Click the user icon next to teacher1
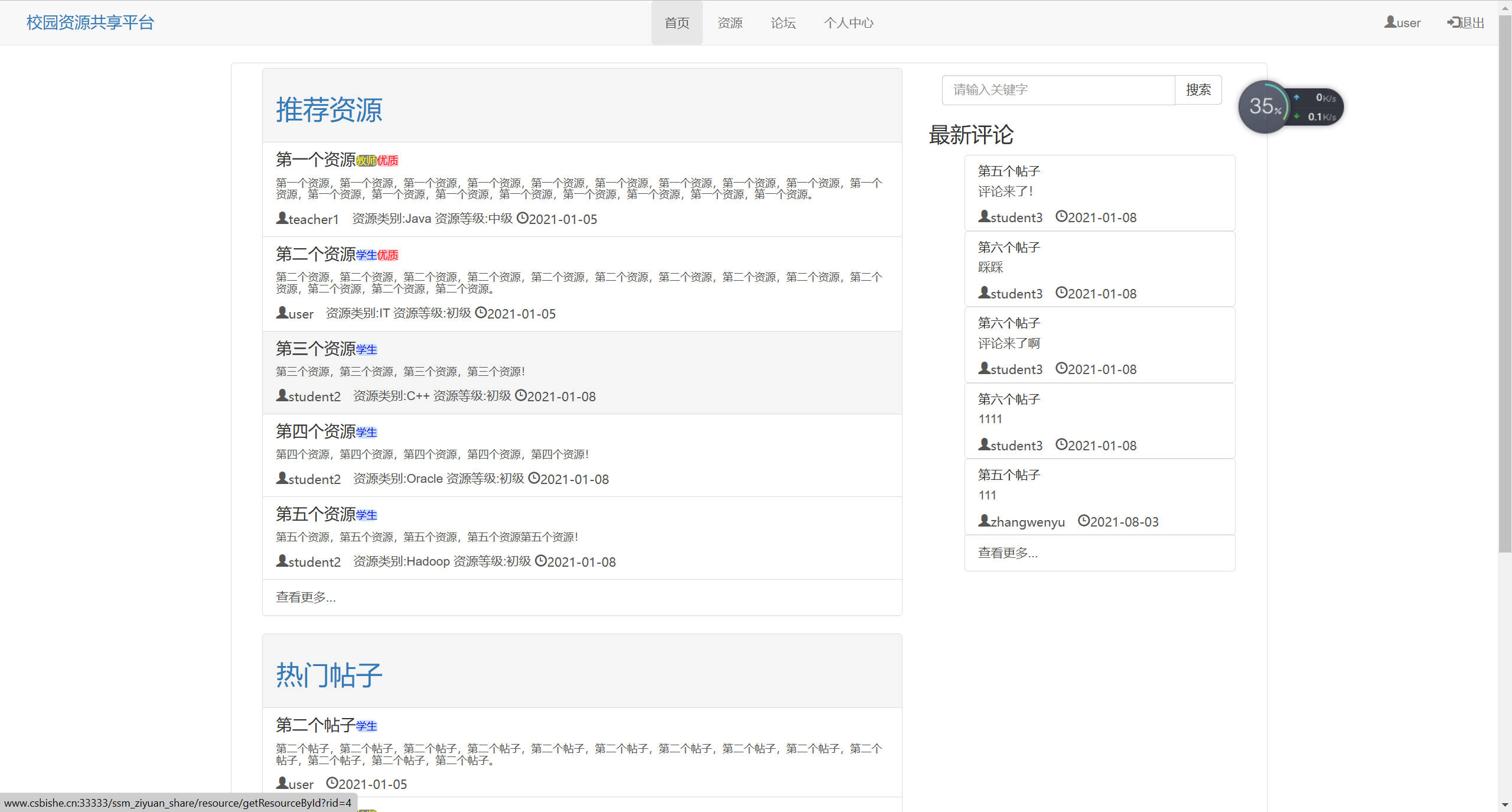Image resolution: width=1512 pixels, height=812 pixels. tap(282, 218)
